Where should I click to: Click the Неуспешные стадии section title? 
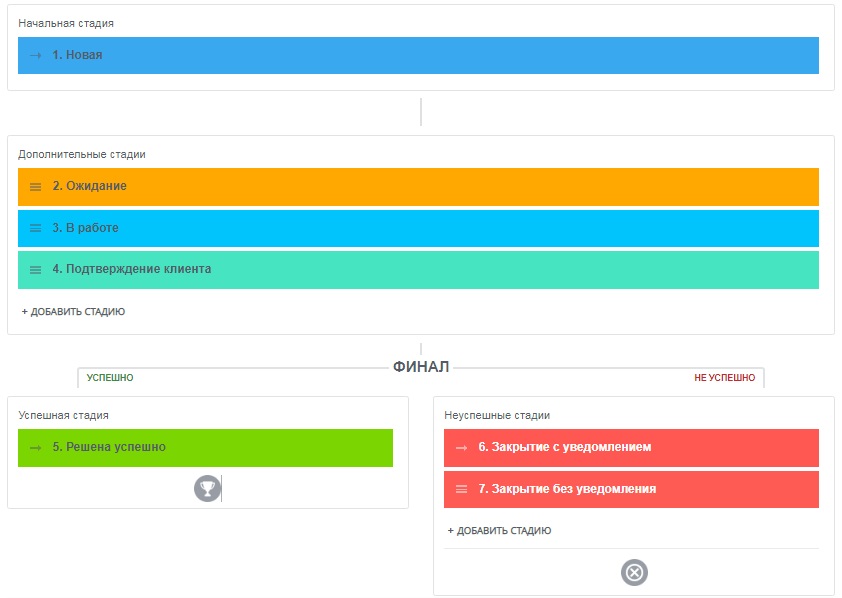click(497, 415)
